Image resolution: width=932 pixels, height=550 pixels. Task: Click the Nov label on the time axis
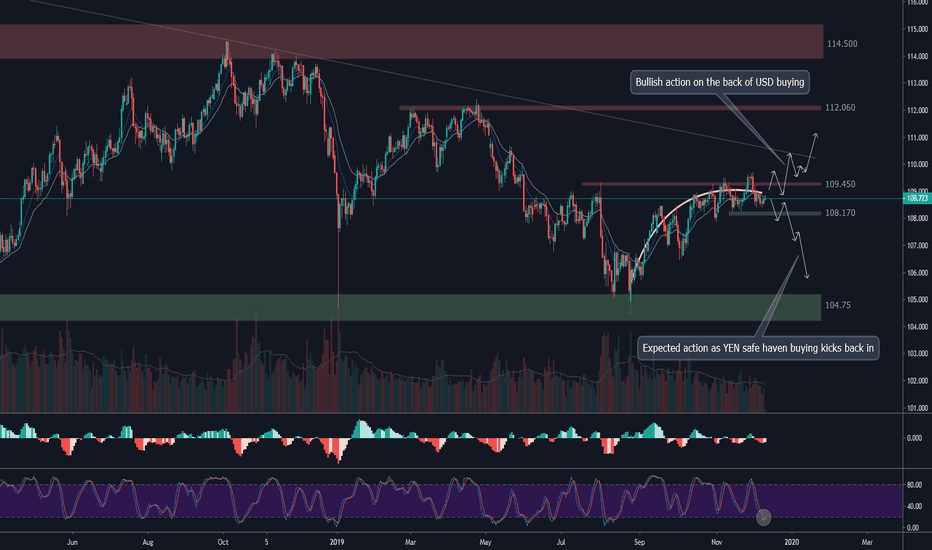[x=717, y=542]
